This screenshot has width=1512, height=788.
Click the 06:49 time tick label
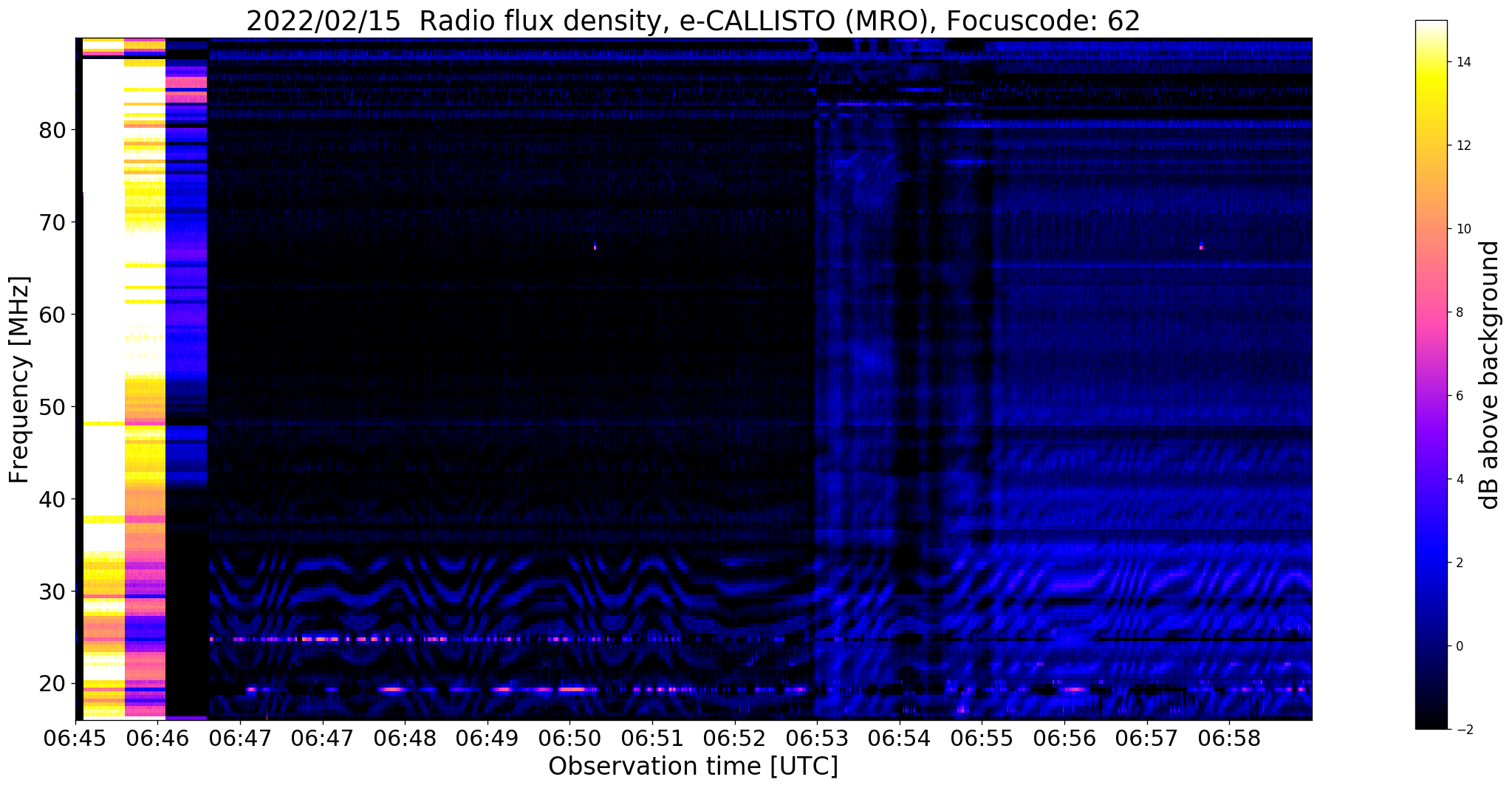pos(488,738)
